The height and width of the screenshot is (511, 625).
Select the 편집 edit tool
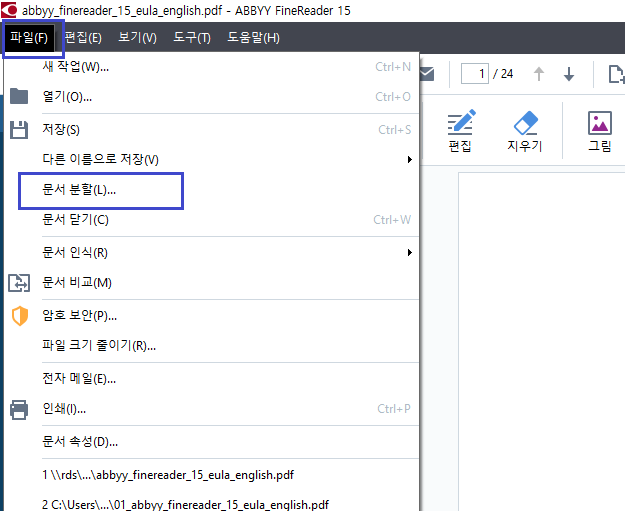(x=460, y=130)
